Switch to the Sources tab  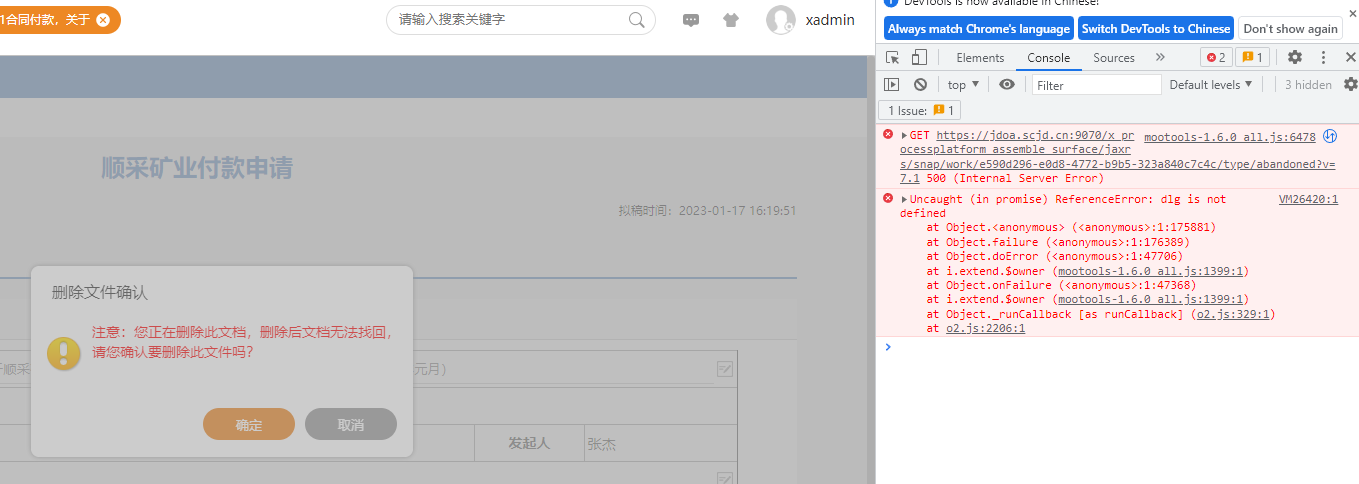[x=1113, y=57]
